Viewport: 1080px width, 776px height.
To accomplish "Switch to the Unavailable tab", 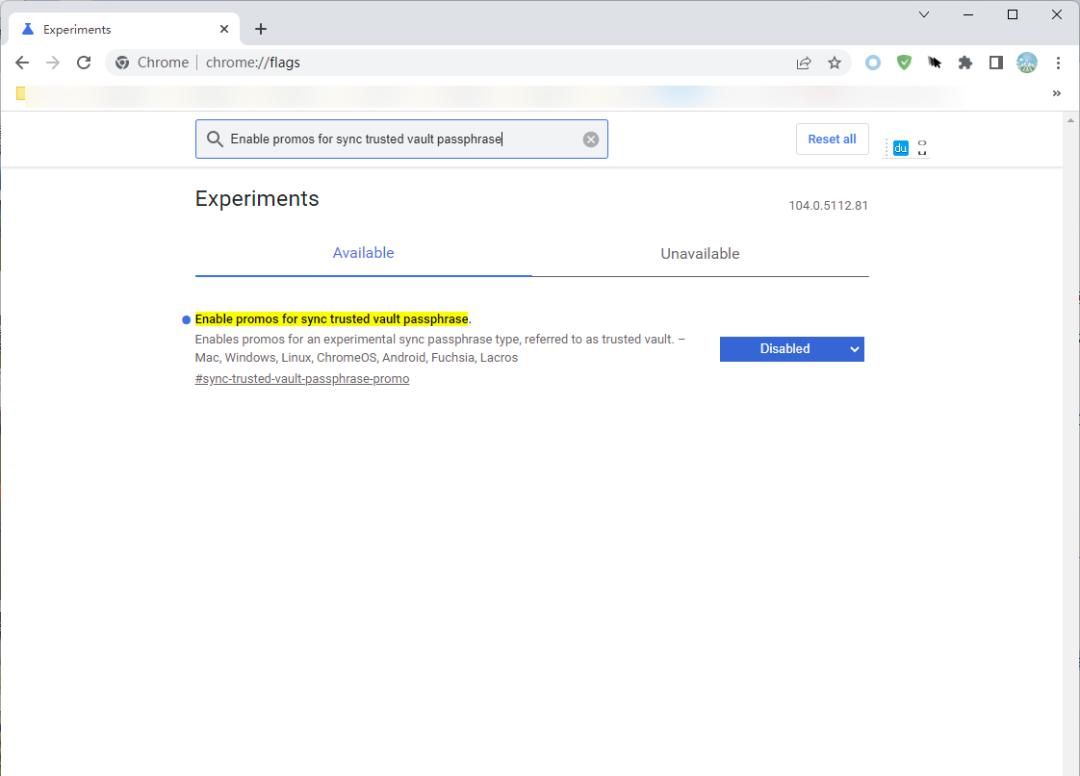I will pos(699,254).
